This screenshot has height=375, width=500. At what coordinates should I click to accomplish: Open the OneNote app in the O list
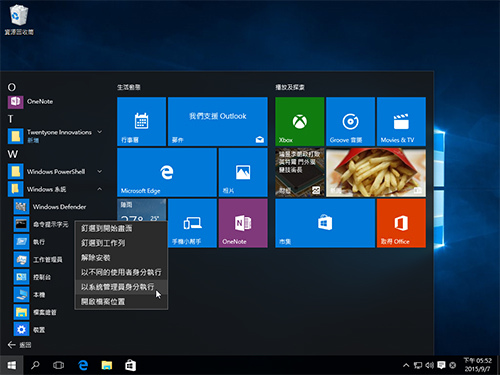[x=31, y=101]
